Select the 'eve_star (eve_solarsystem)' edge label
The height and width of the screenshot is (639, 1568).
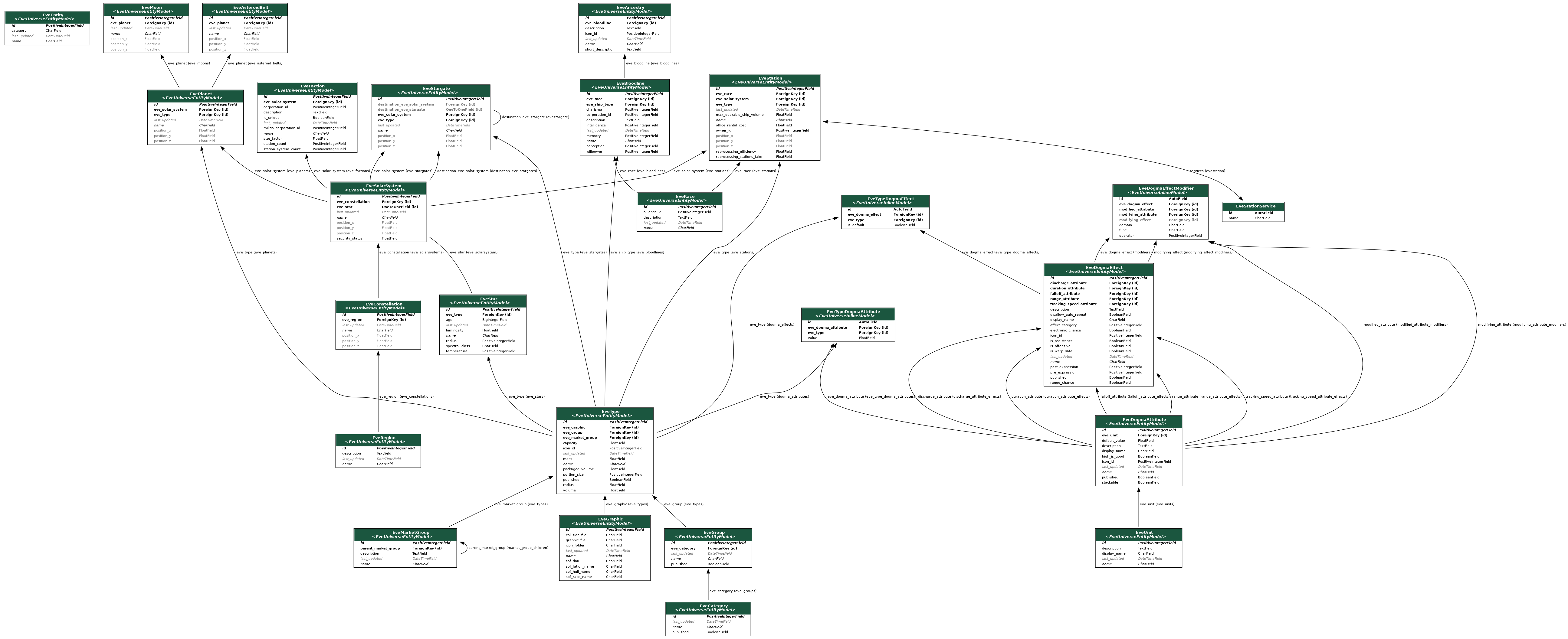tap(474, 252)
